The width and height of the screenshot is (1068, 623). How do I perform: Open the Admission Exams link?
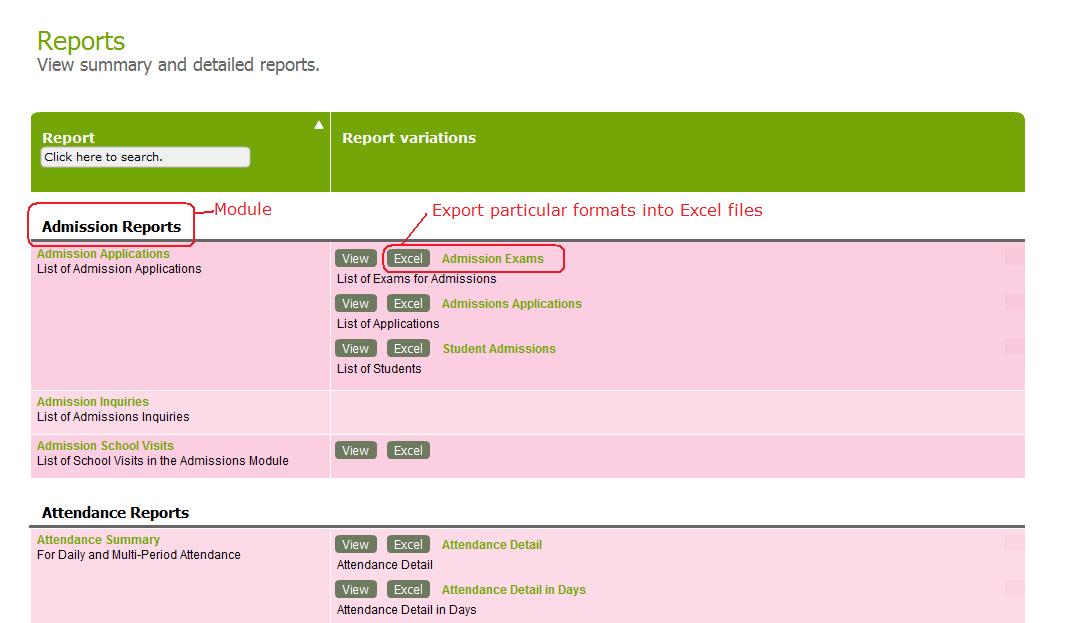[492, 259]
